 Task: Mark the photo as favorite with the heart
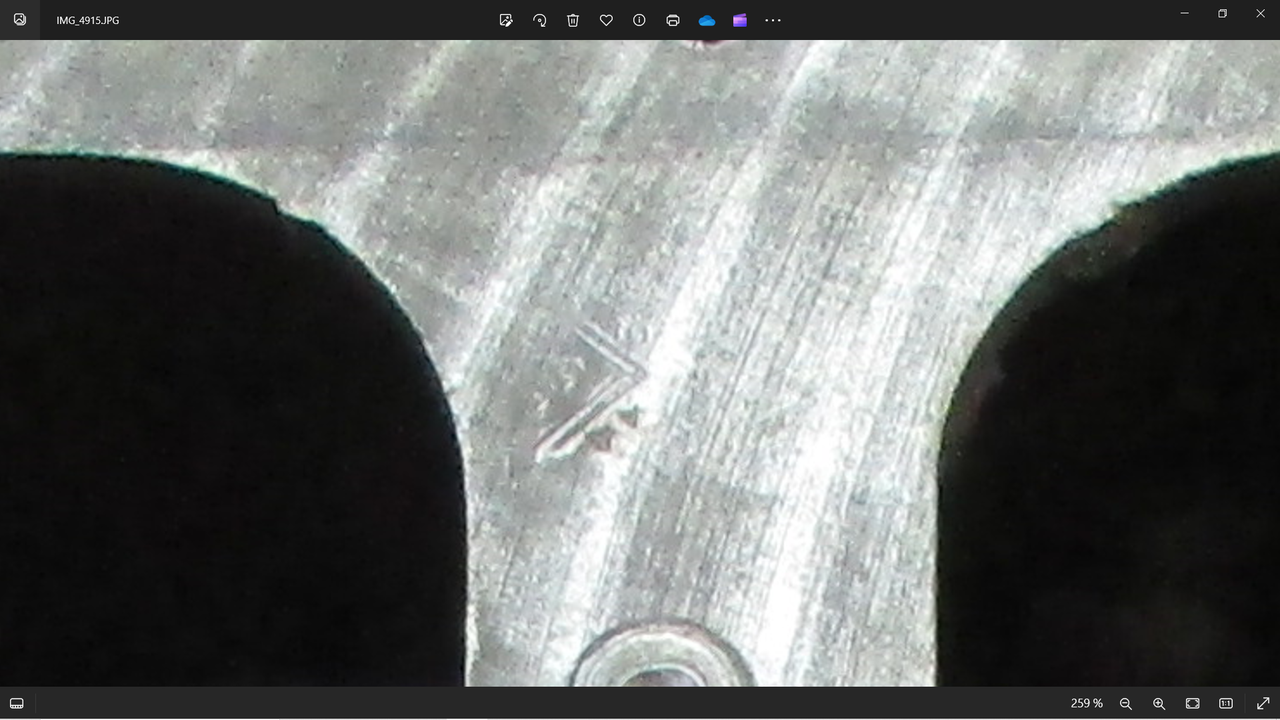(606, 20)
